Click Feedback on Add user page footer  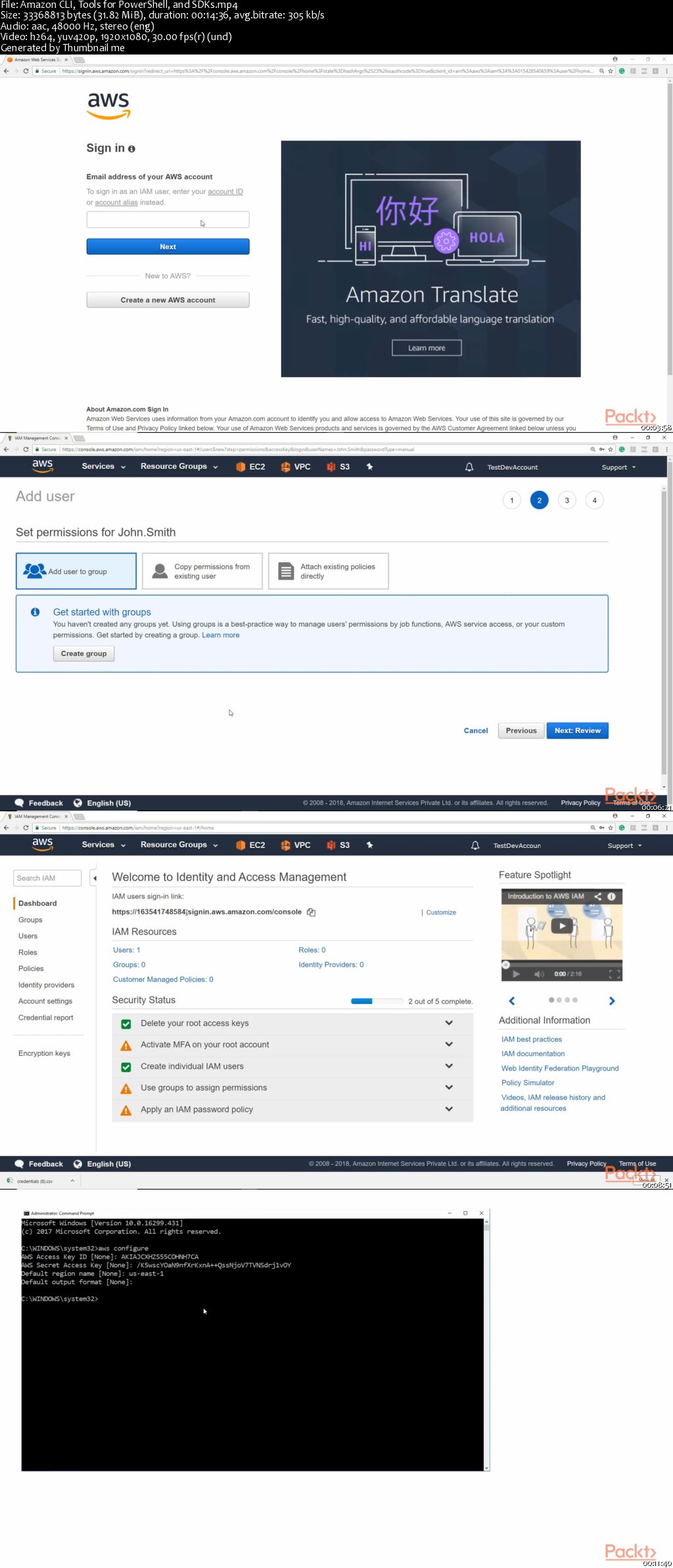pyautogui.click(x=39, y=803)
